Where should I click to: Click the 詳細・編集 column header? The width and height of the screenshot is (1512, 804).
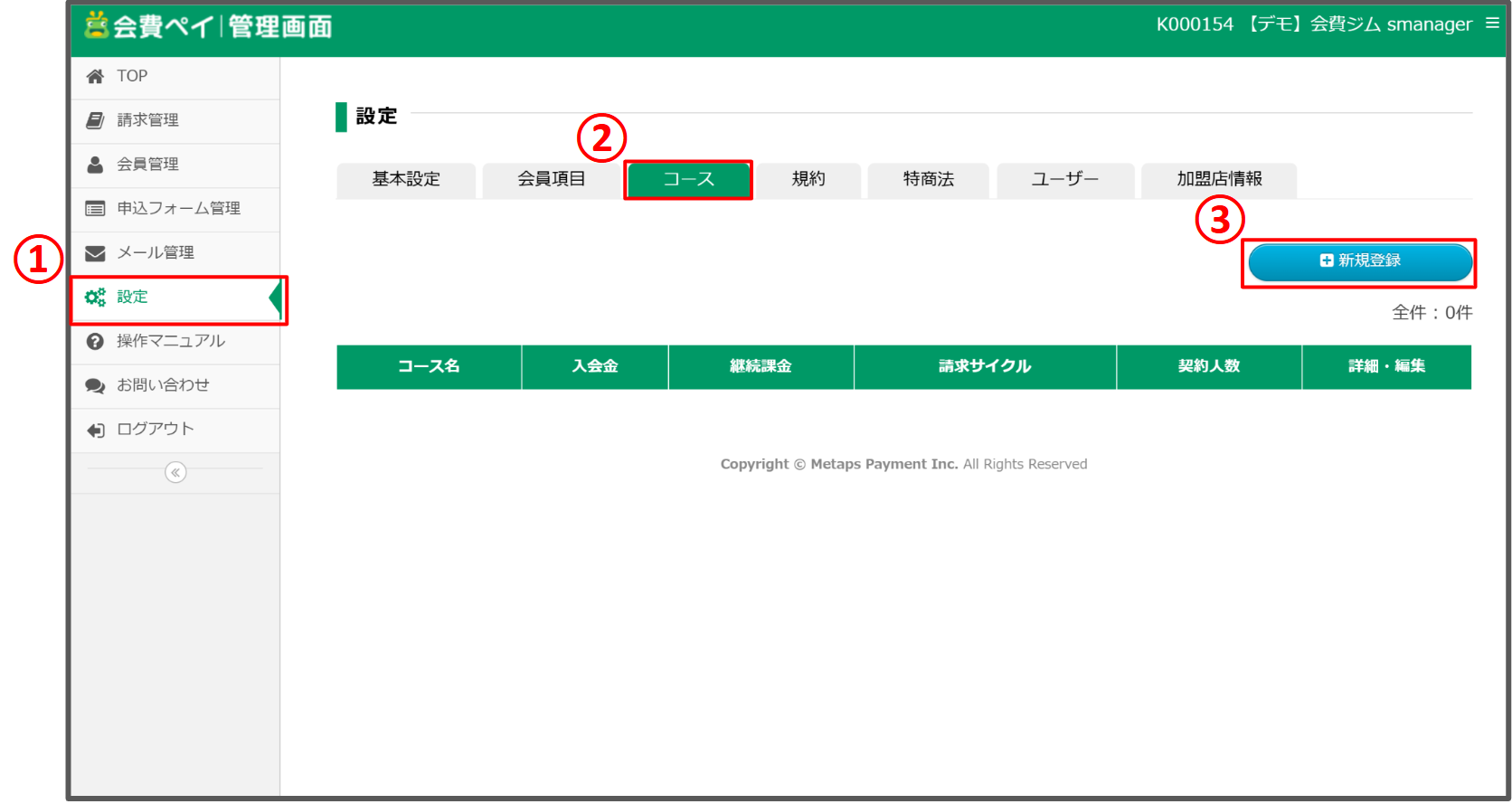pos(1387,367)
